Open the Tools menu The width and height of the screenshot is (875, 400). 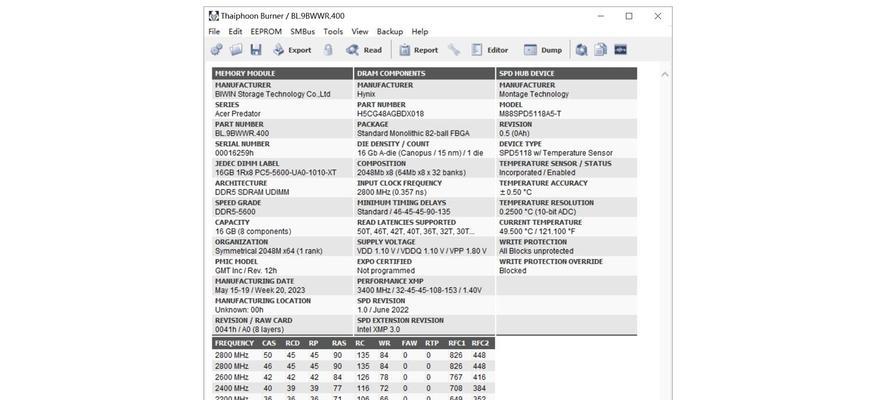333,32
